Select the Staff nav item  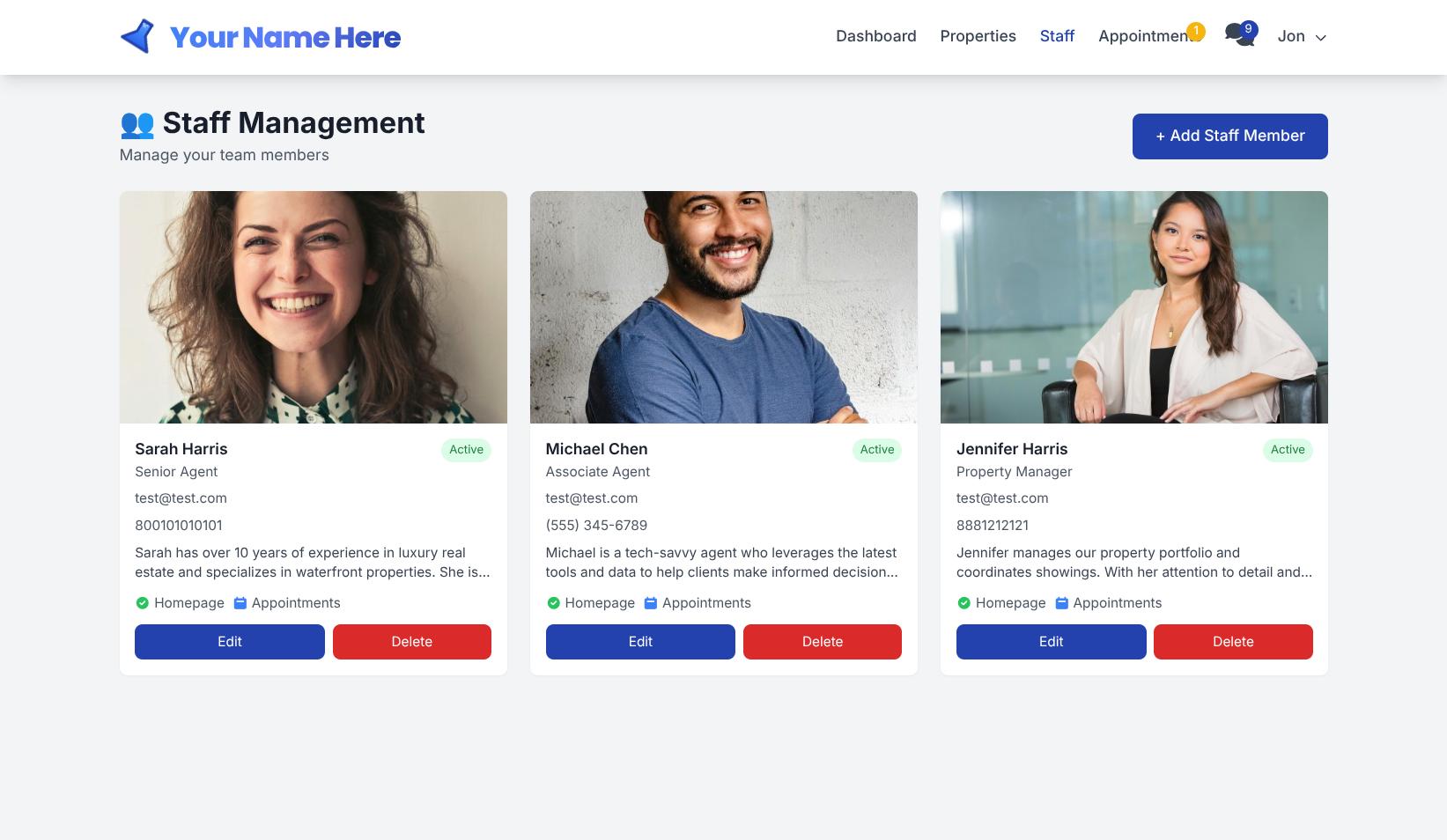(x=1057, y=36)
